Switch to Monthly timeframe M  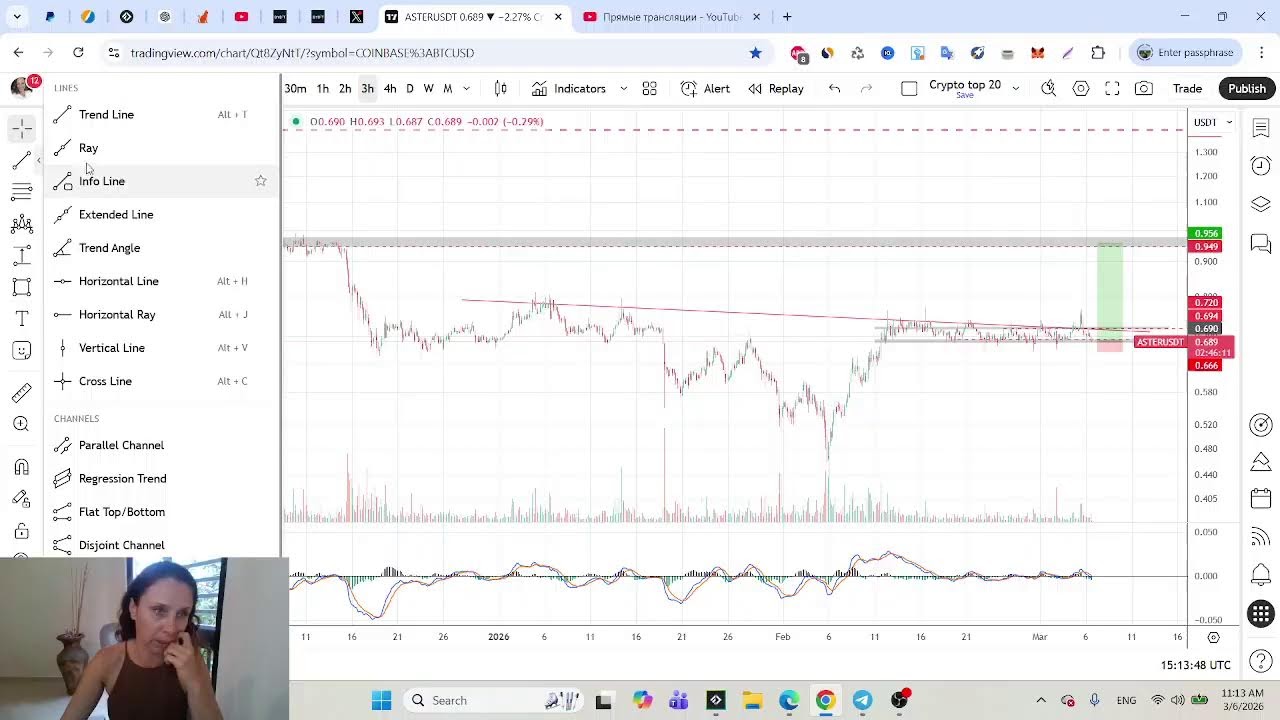(x=448, y=89)
